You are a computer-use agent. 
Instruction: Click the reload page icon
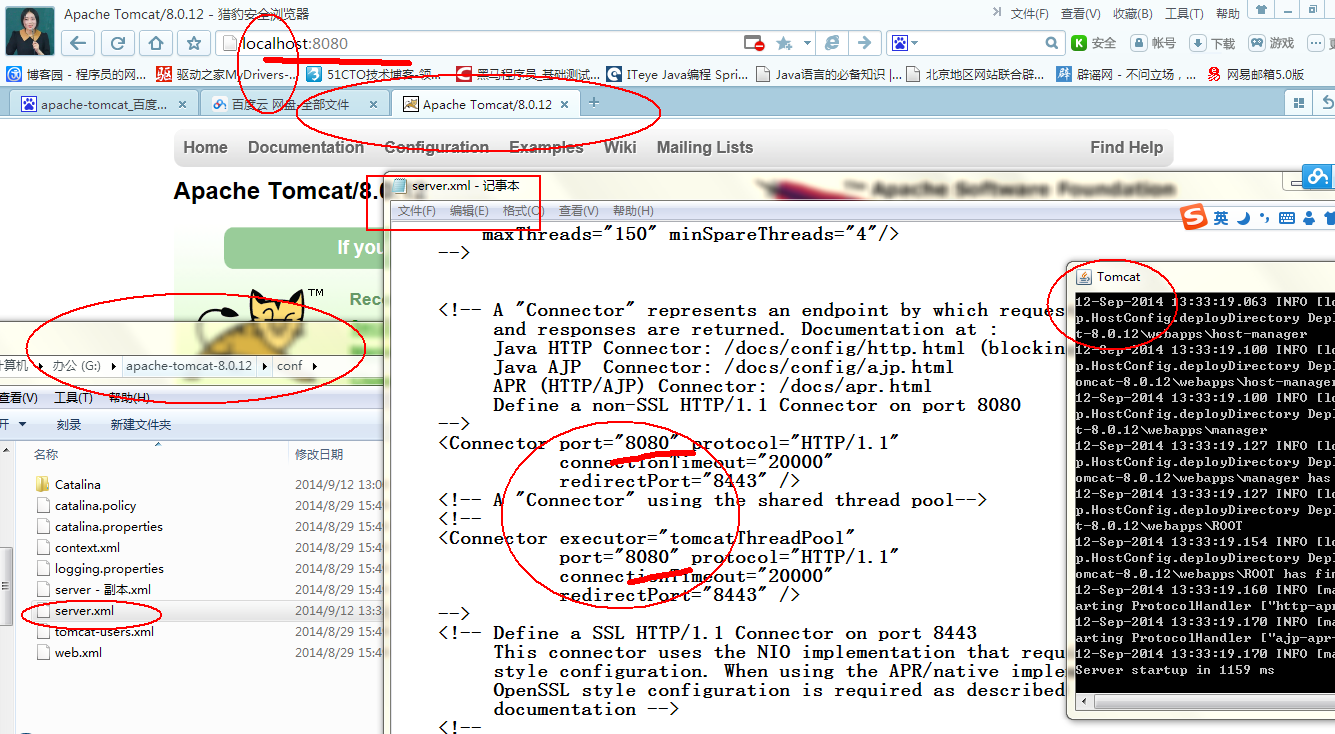pos(117,43)
